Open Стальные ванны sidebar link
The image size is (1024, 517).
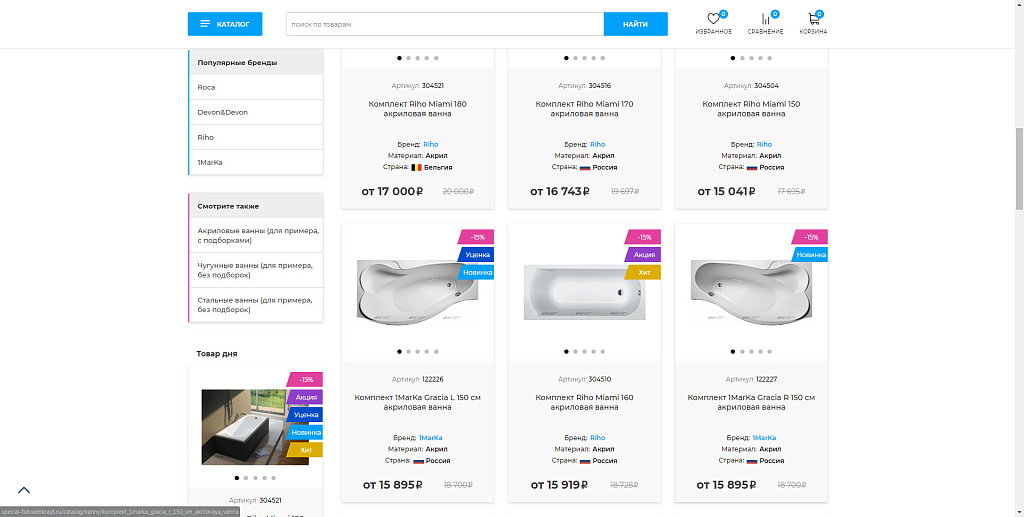(x=256, y=305)
